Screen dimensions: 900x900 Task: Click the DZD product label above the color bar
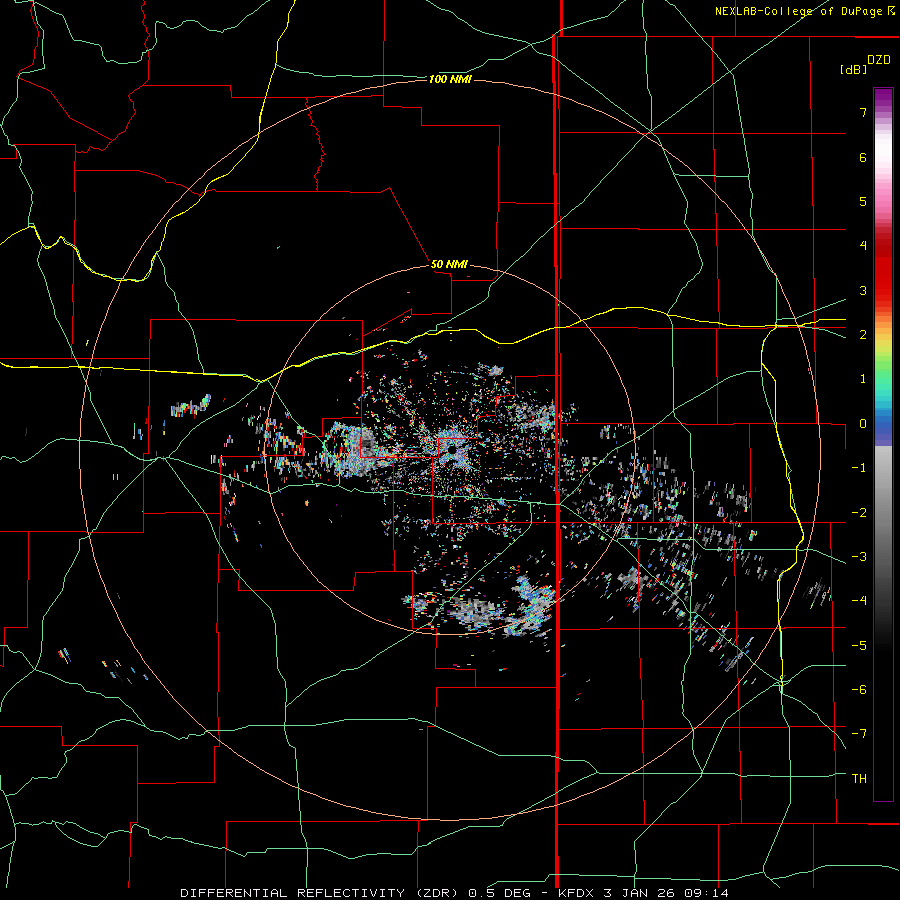tap(878, 60)
